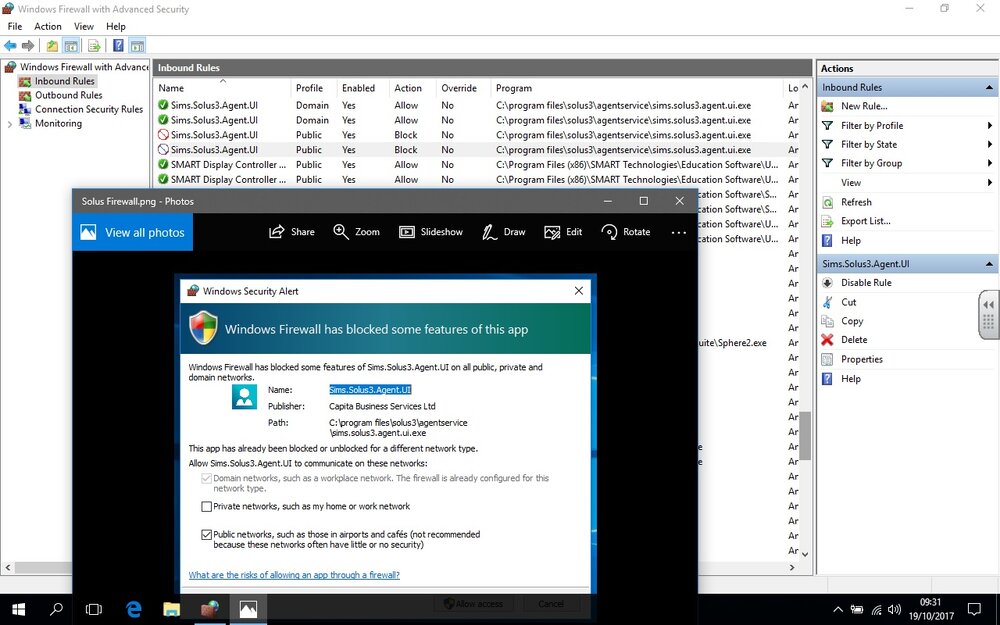Click New Rule in the Actions pane
Viewport: 1000px width, 625px height.
[x=864, y=107]
